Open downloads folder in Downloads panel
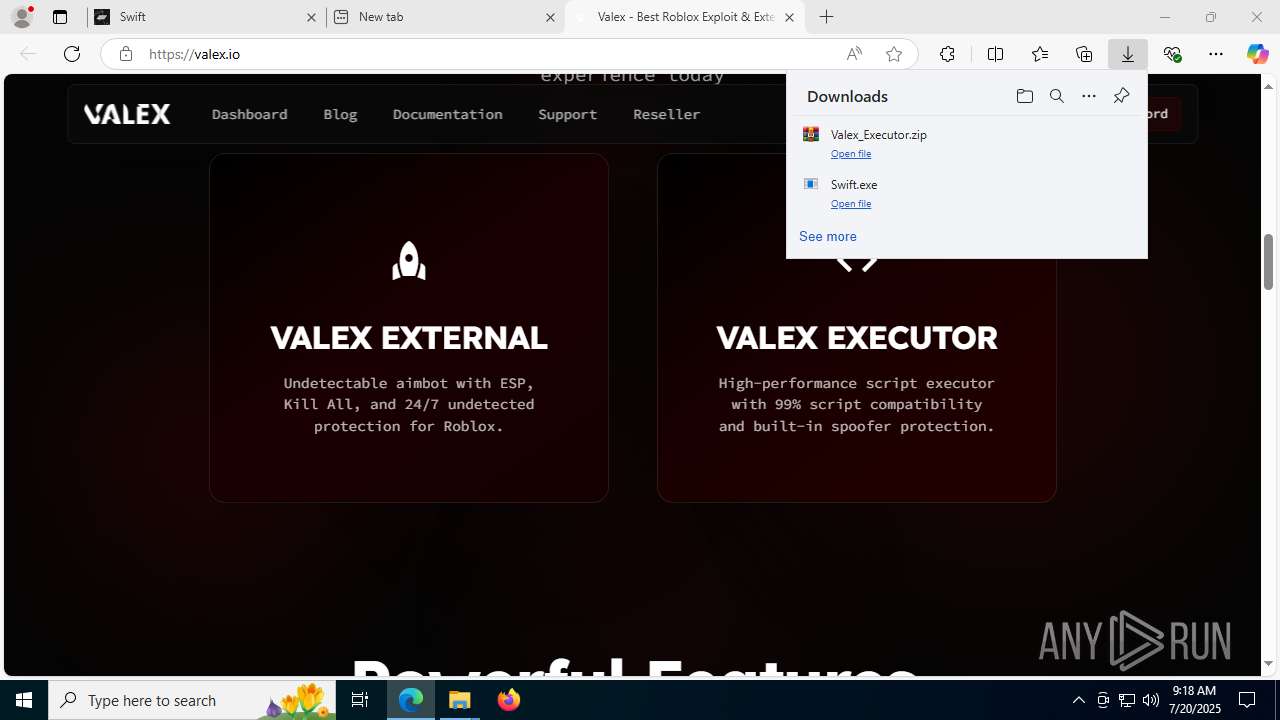The height and width of the screenshot is (720, 1280). 1024,96
